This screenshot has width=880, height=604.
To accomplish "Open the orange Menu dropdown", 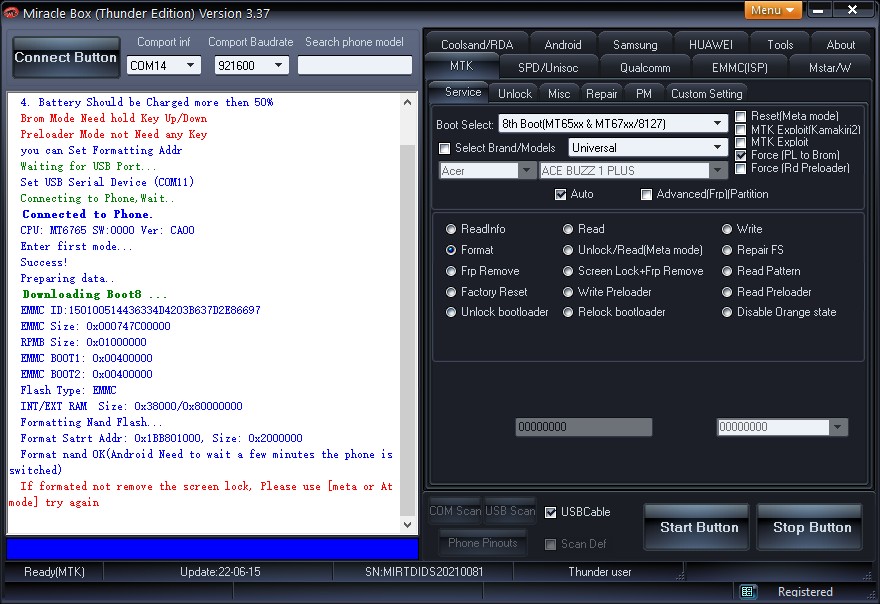I will pyautogui.click(x=772, y=10).
